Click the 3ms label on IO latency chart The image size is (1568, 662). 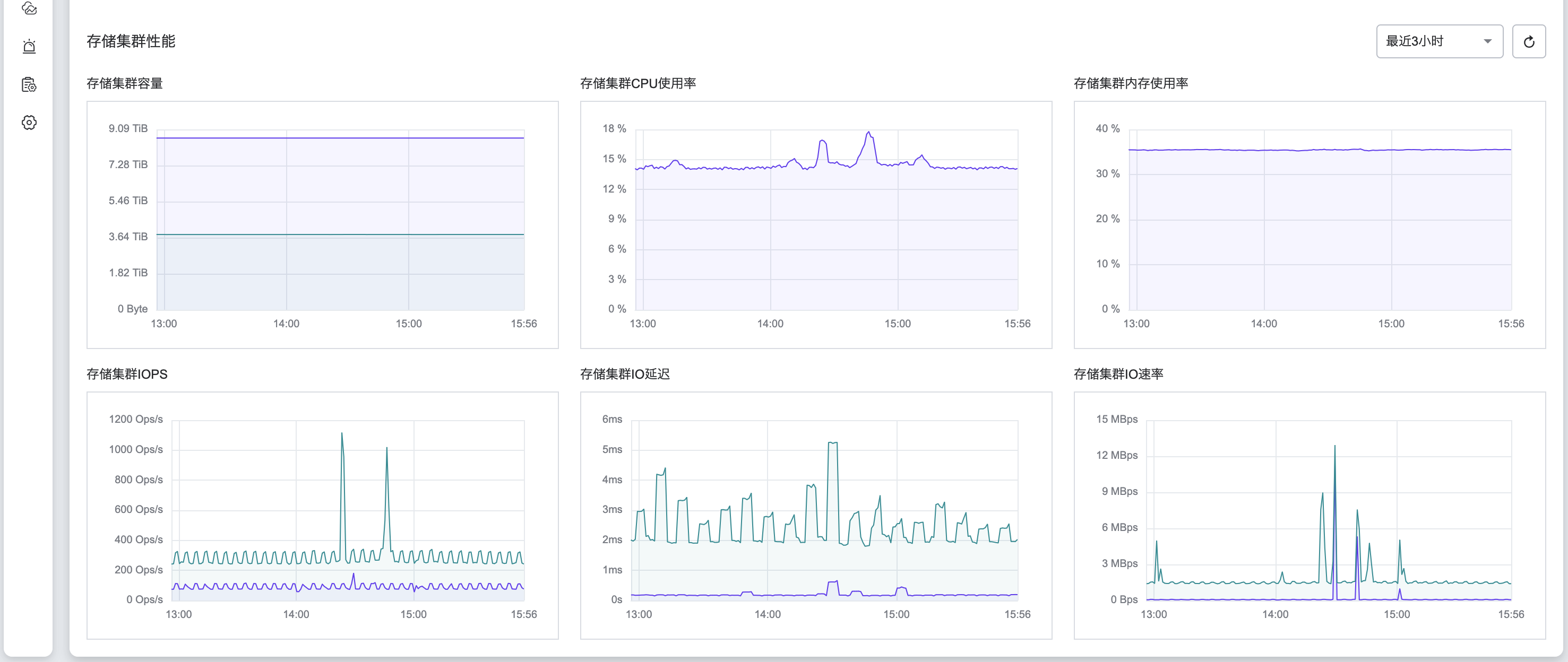[613, 510]
